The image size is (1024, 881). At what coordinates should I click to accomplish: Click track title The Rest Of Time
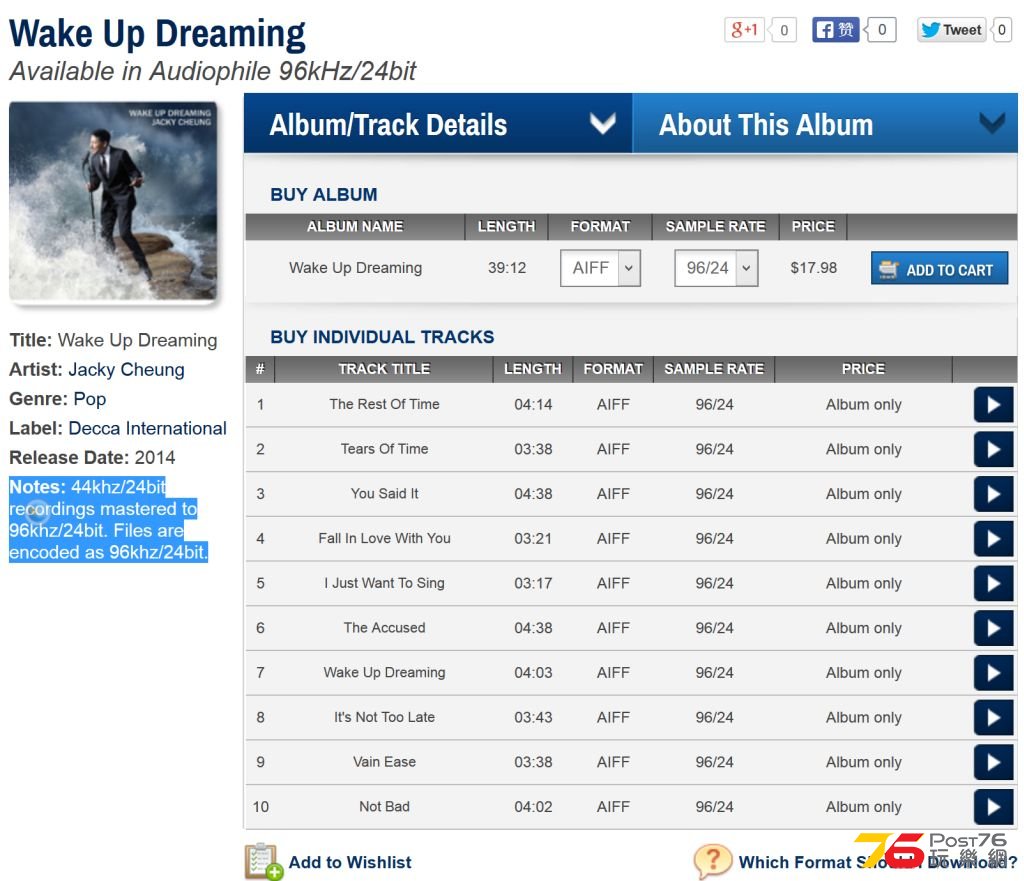pyautogui.click(x=384, y=404)
